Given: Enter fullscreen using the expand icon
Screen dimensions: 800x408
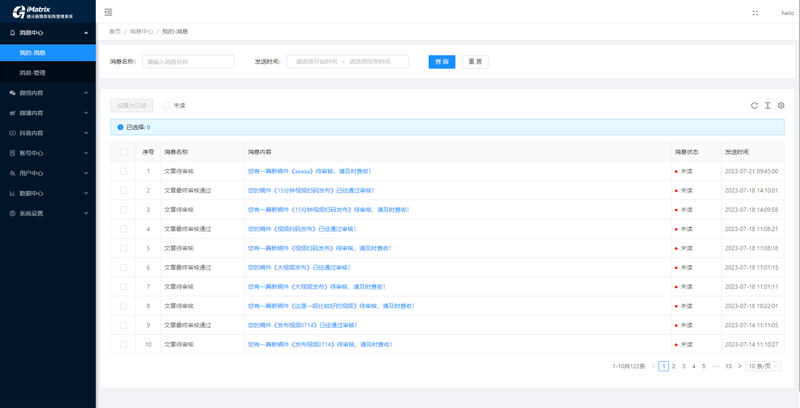Looking at the screenshot, I should [755, 13].
